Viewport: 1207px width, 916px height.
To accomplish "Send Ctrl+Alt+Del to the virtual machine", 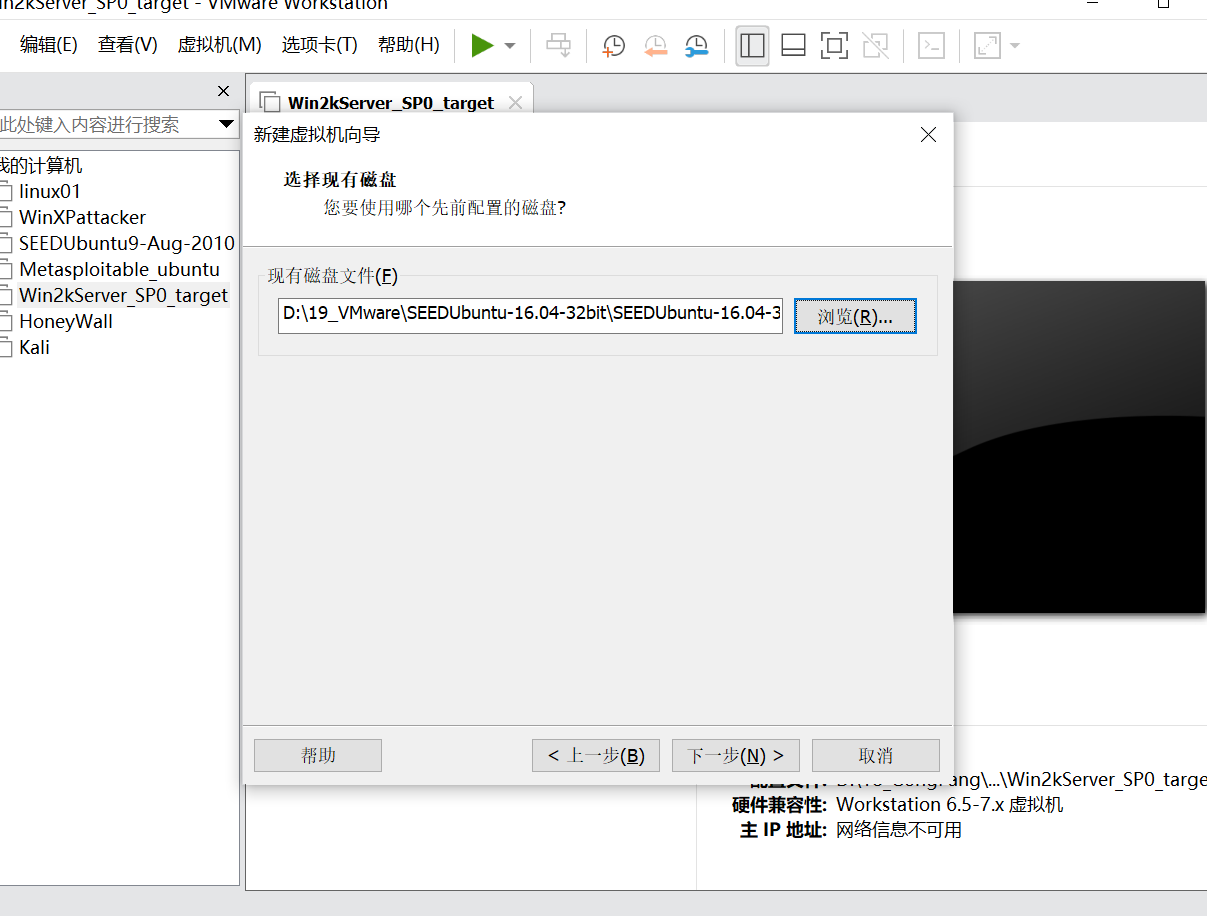I will pos(558,46).
